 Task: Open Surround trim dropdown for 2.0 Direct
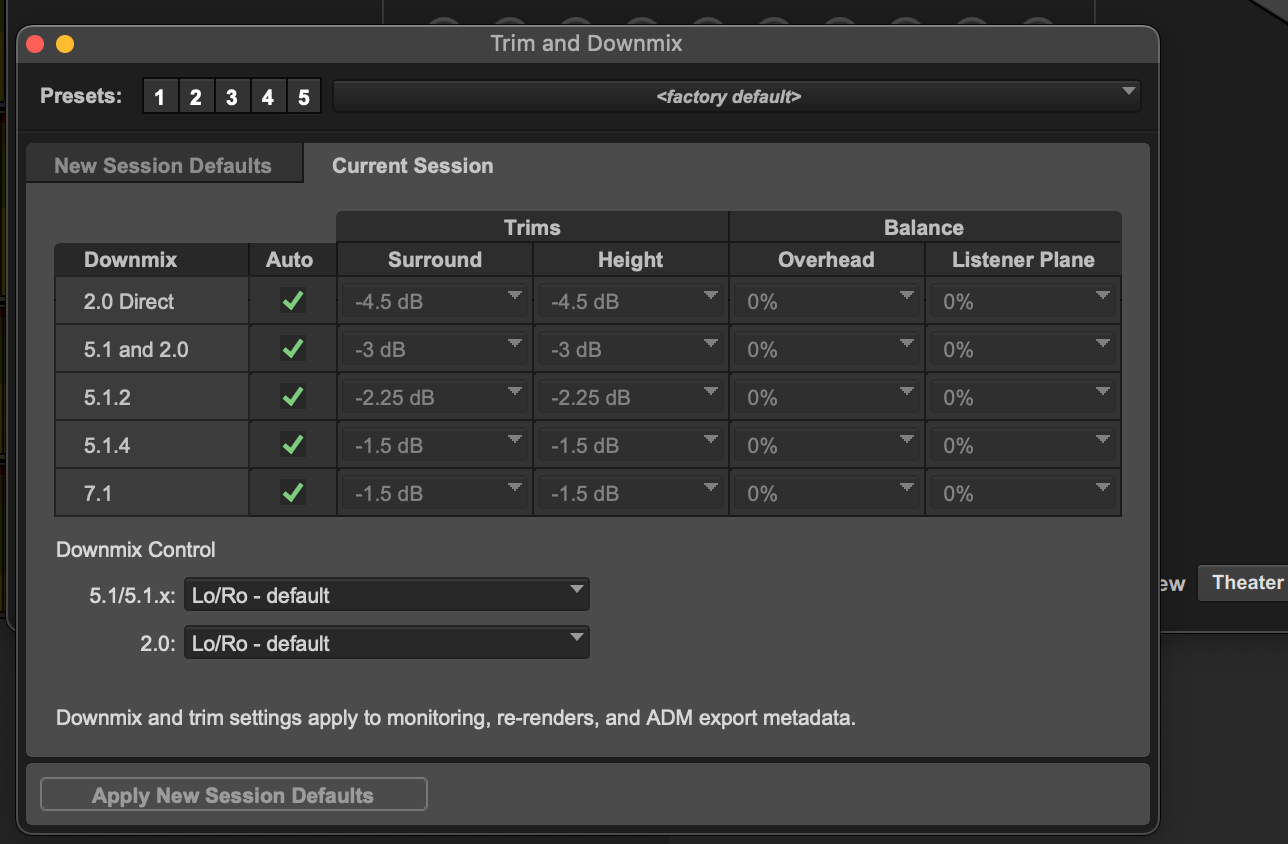[x=435, y=301]
